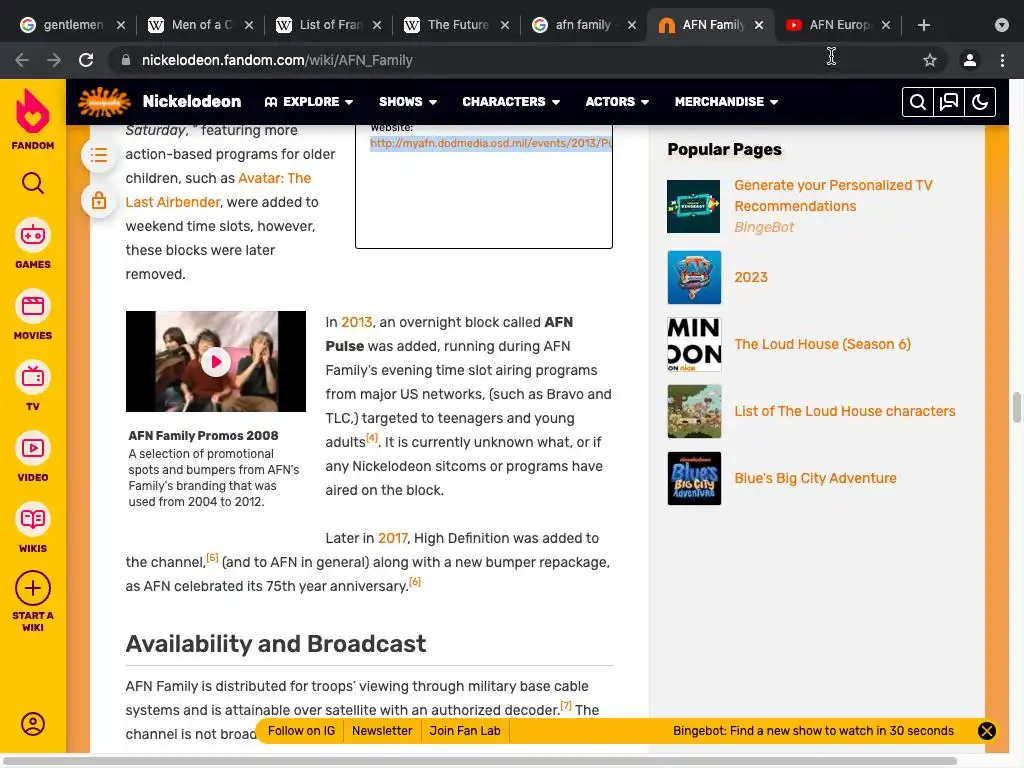Go forward with browser forward arrow
The height and width of the screenshot is (768, 1024).
54,60
